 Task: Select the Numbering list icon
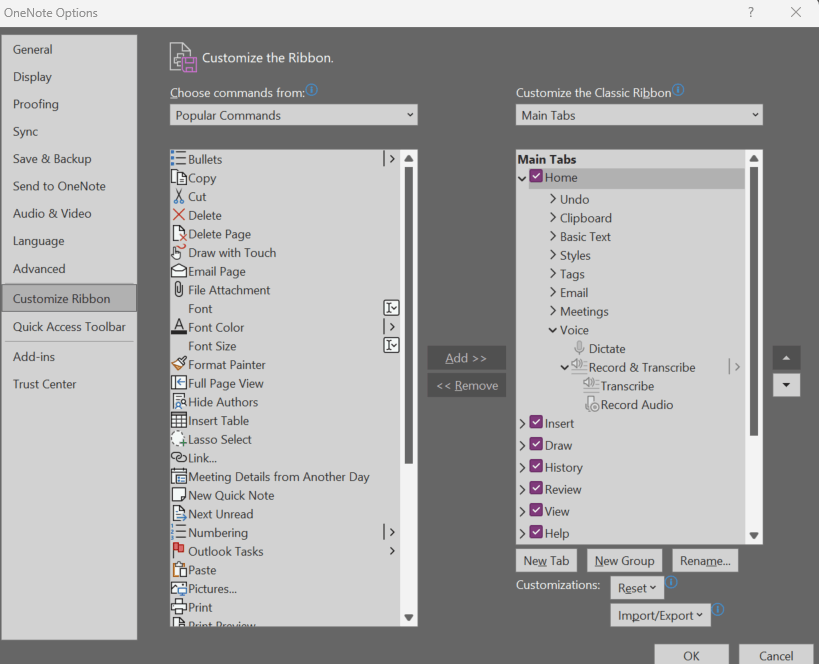point(178,532)
